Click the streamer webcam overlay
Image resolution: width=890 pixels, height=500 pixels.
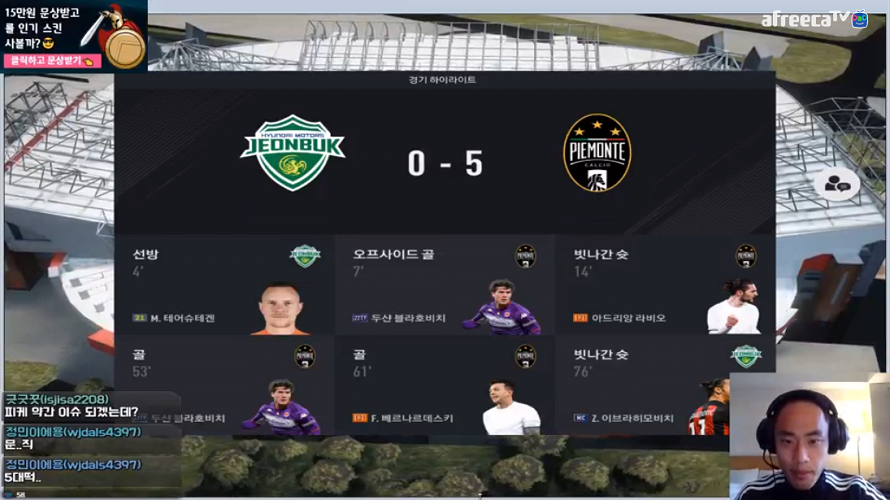[x=808, y=436]
